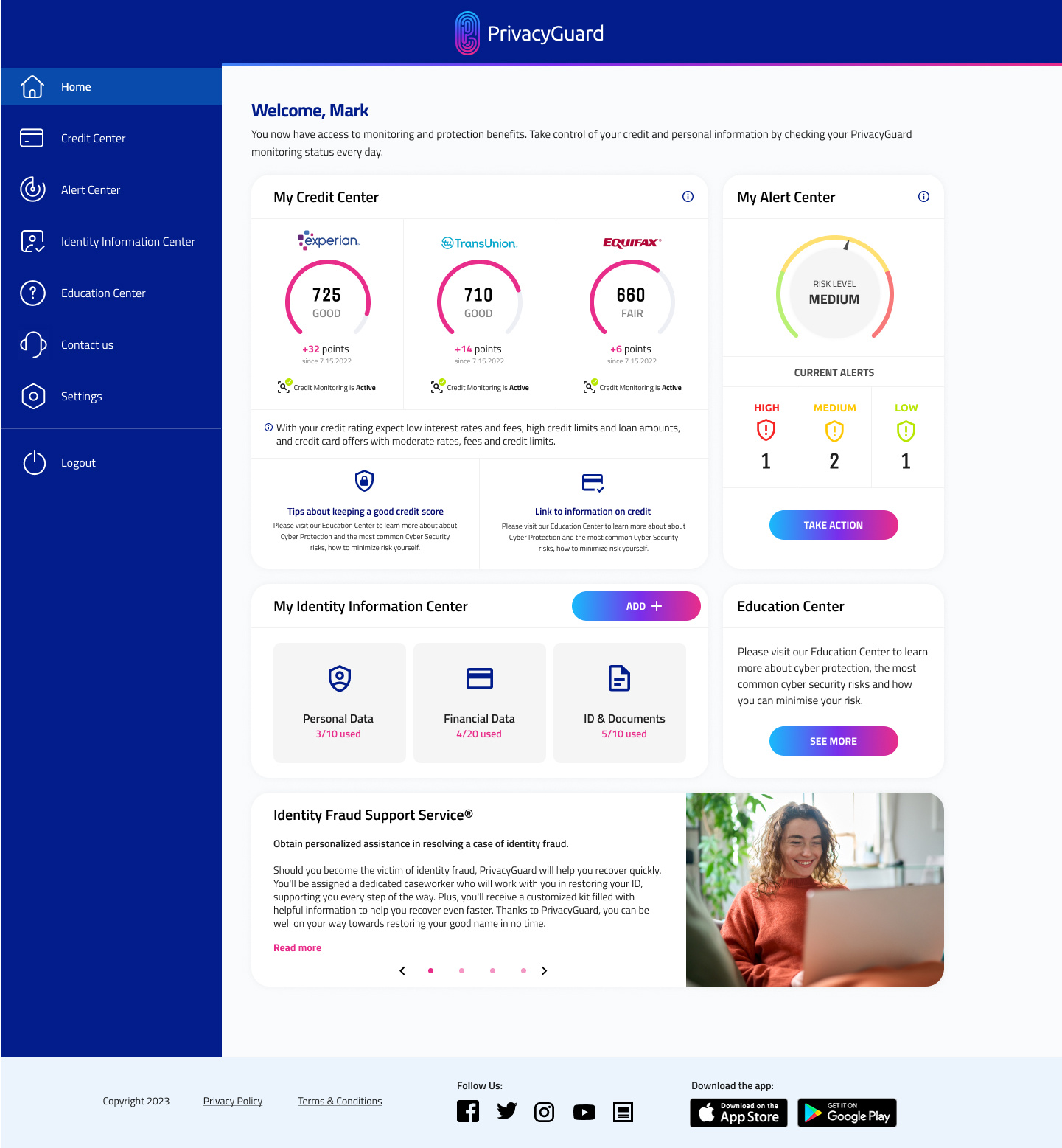Click the Education Center question mark icon
This screenshot has width=1062, height=1148.
(x=32, y=293)
